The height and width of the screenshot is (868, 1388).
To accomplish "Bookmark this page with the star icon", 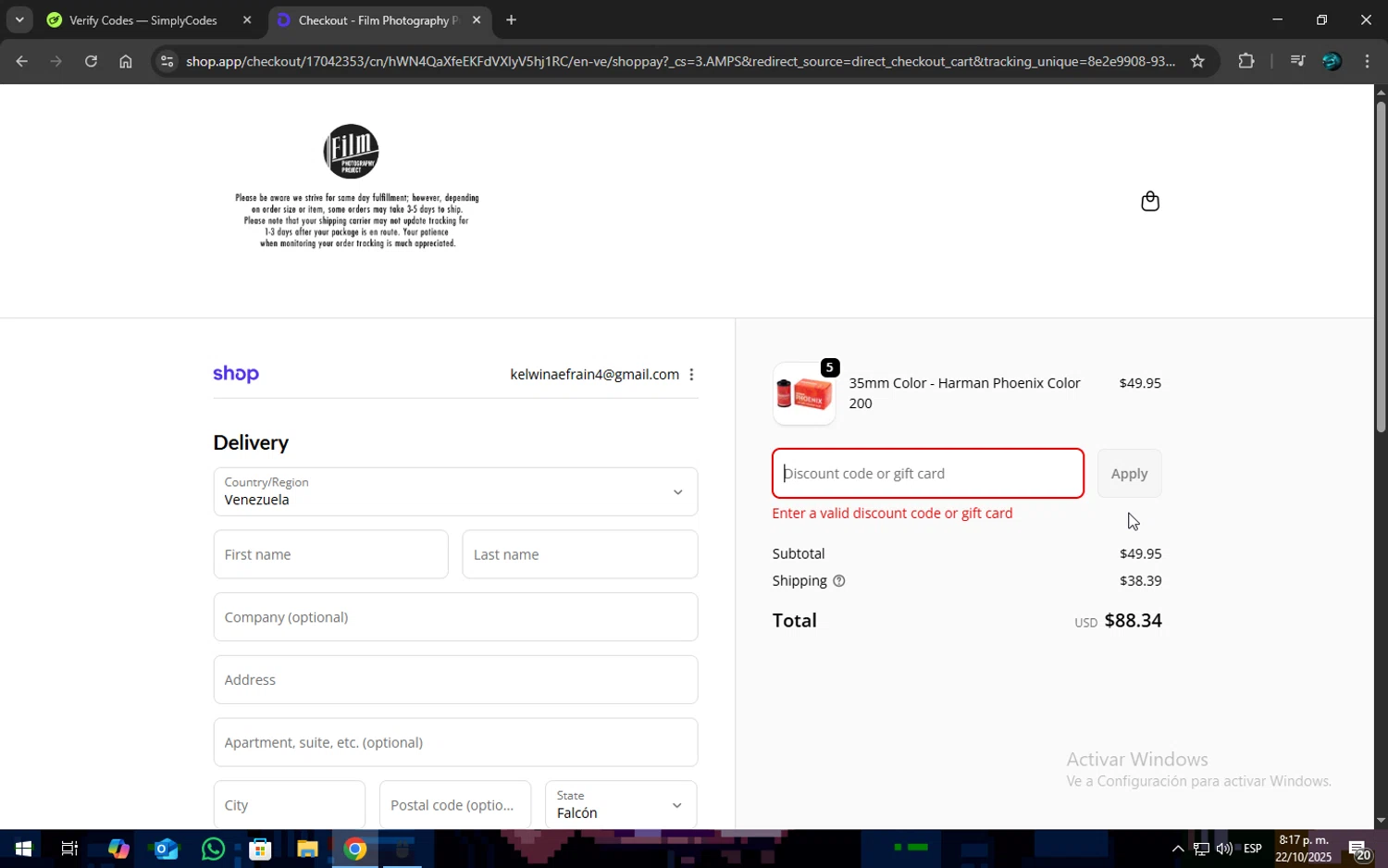I will tap(1197, 61).
